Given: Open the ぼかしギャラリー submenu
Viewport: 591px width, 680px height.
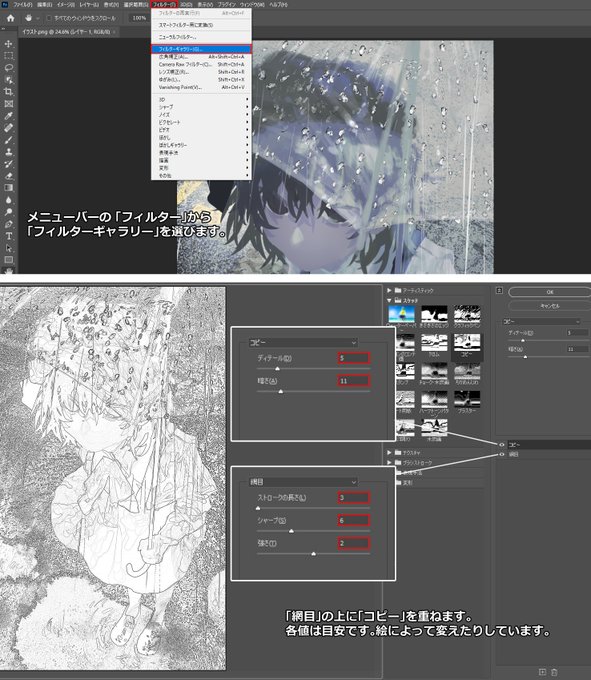Looking at the screenshot, I should click(201, 145).
